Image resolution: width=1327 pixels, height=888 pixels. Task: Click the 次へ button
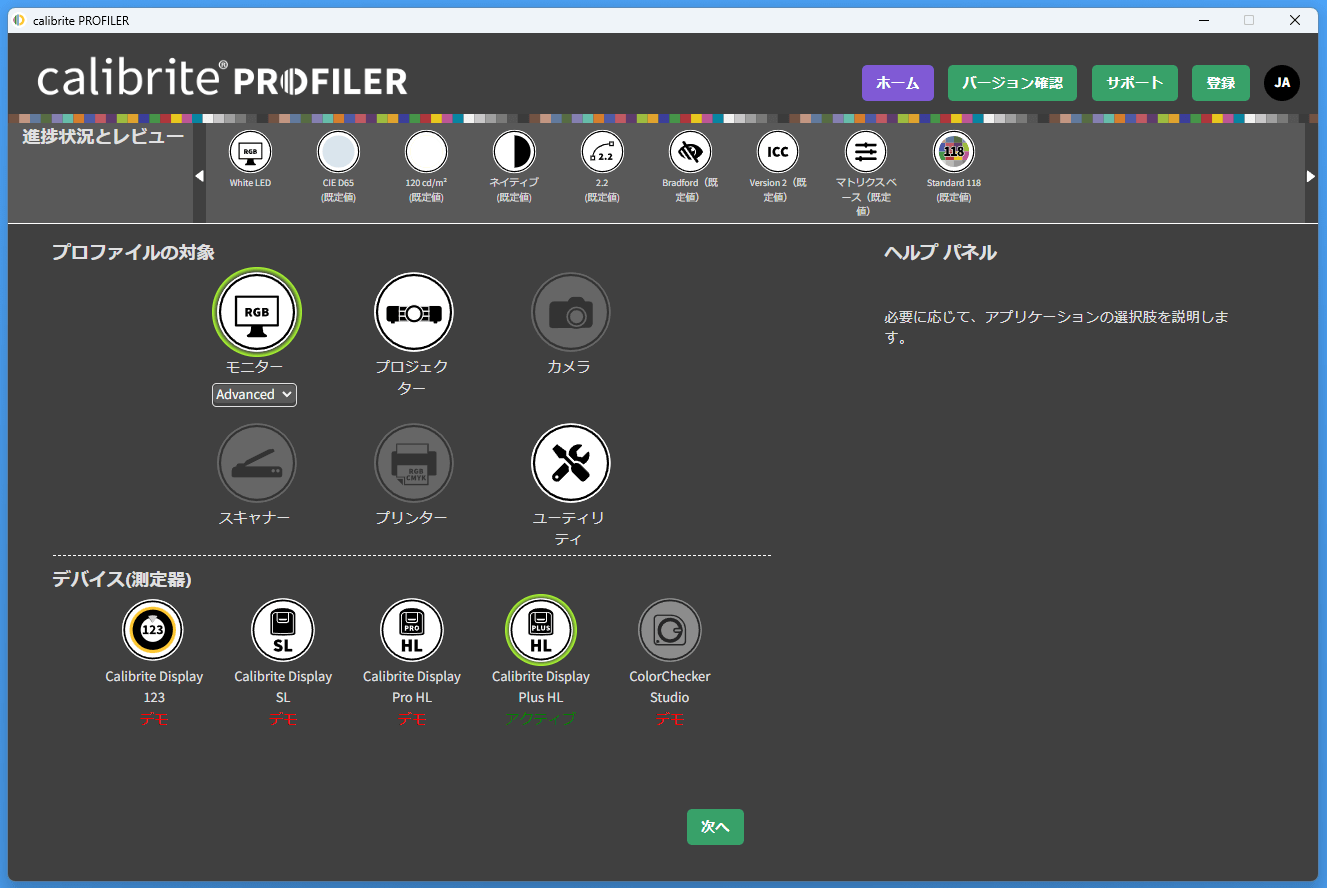[715, 827]
